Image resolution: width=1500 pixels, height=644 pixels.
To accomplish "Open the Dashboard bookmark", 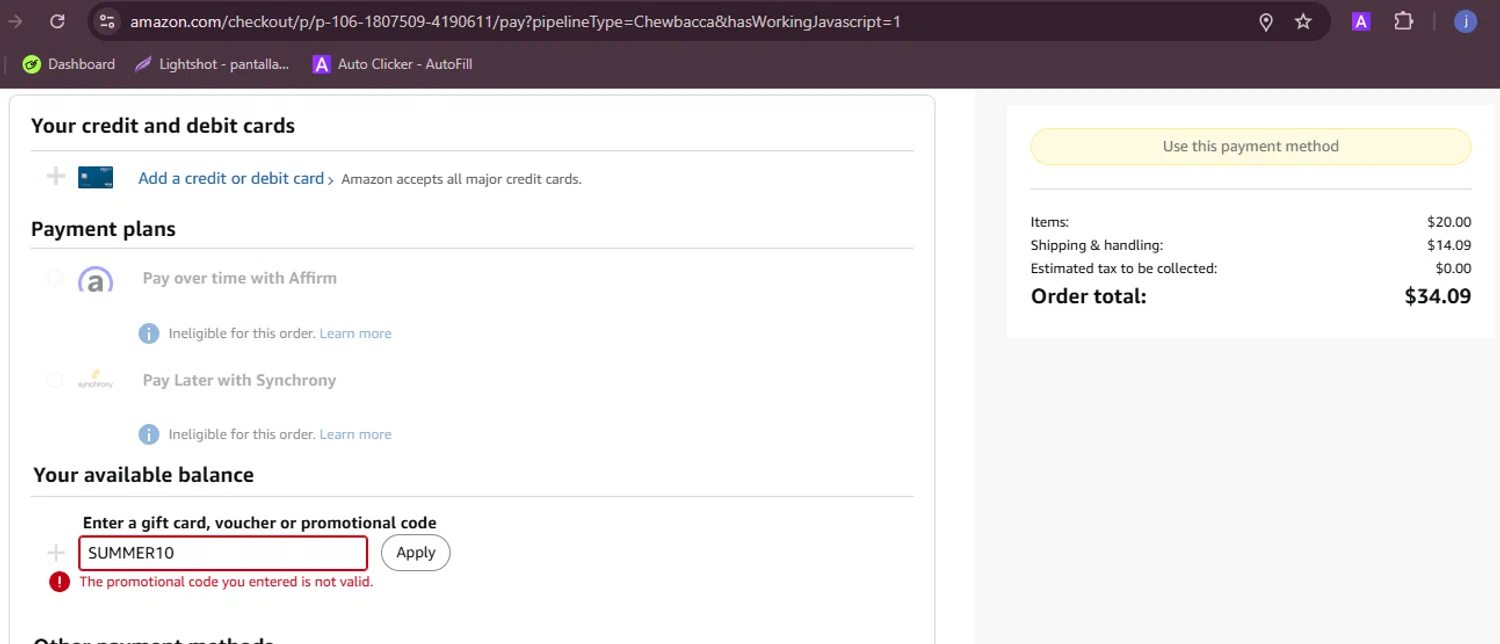I will 69,64.
